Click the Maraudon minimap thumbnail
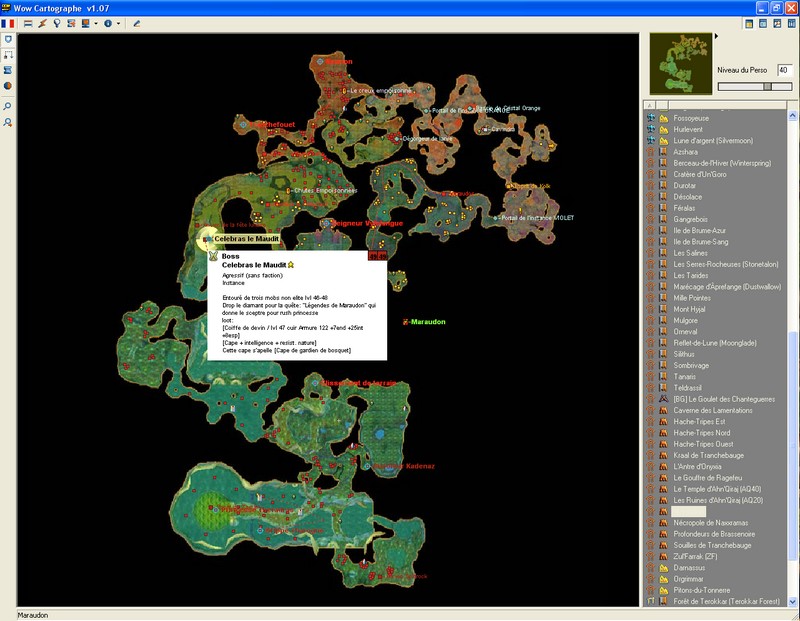The image size is (800, 621). coord(681,64)
